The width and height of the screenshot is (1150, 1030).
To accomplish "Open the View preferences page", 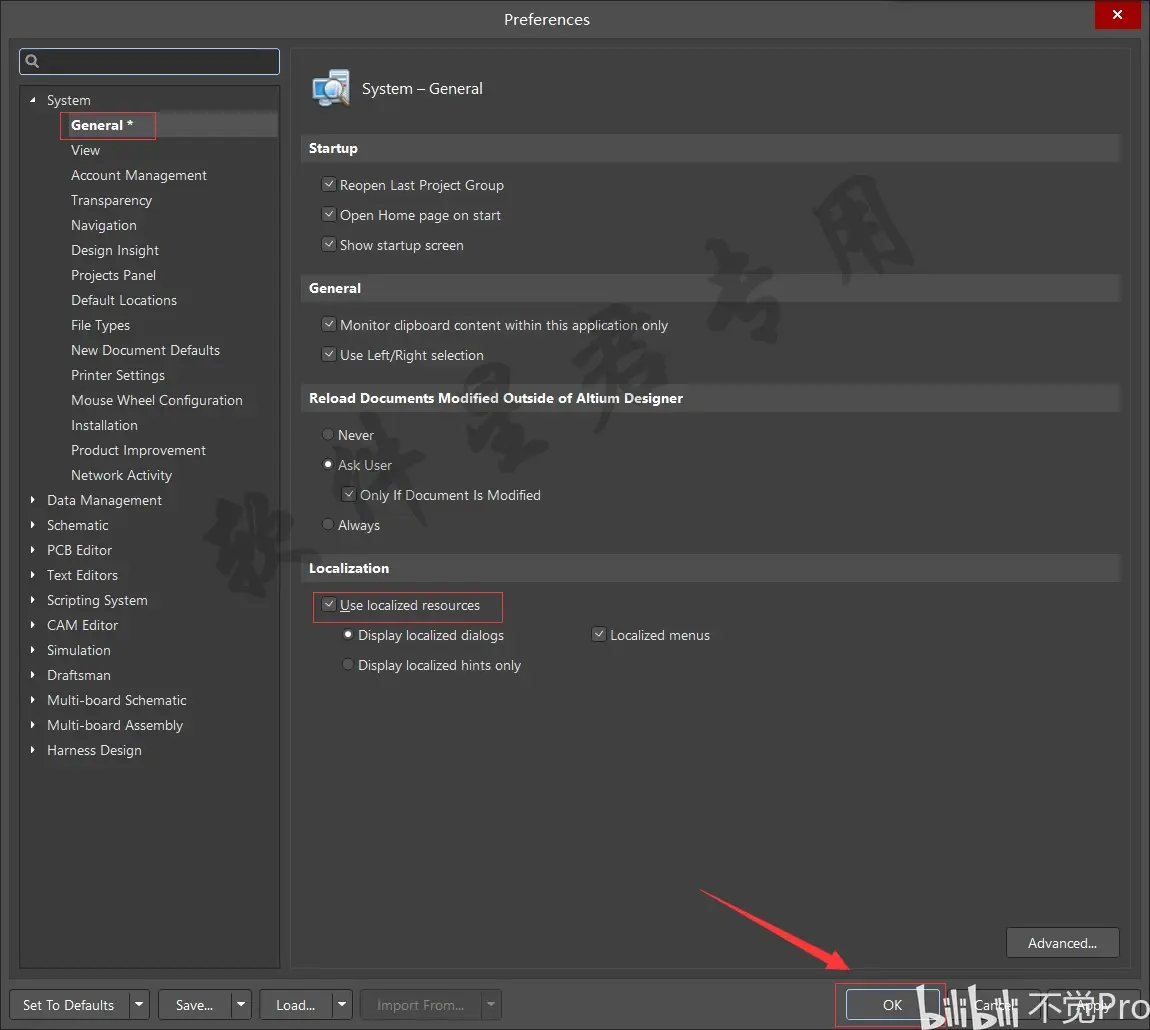I will [x=85, y=150].
